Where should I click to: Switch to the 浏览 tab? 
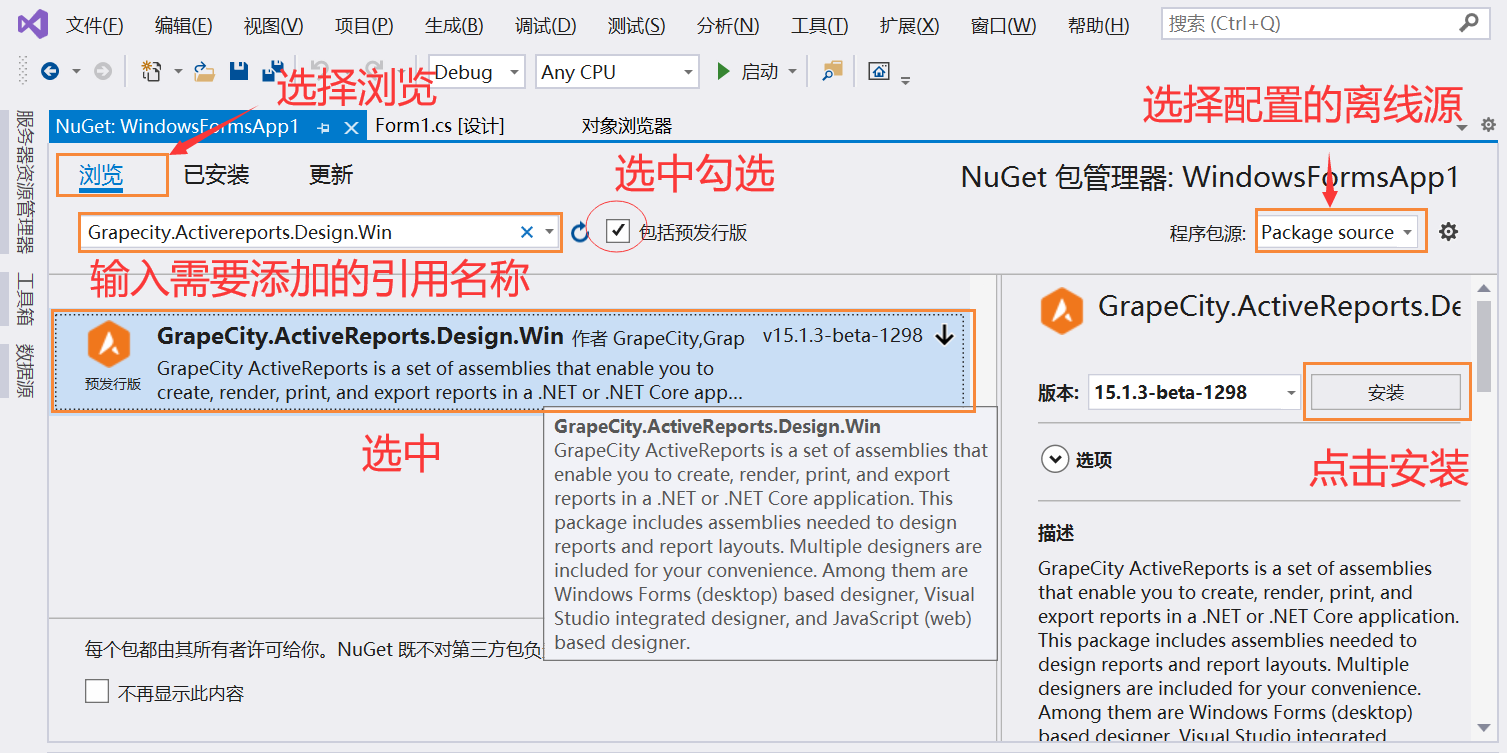point(101,175)
